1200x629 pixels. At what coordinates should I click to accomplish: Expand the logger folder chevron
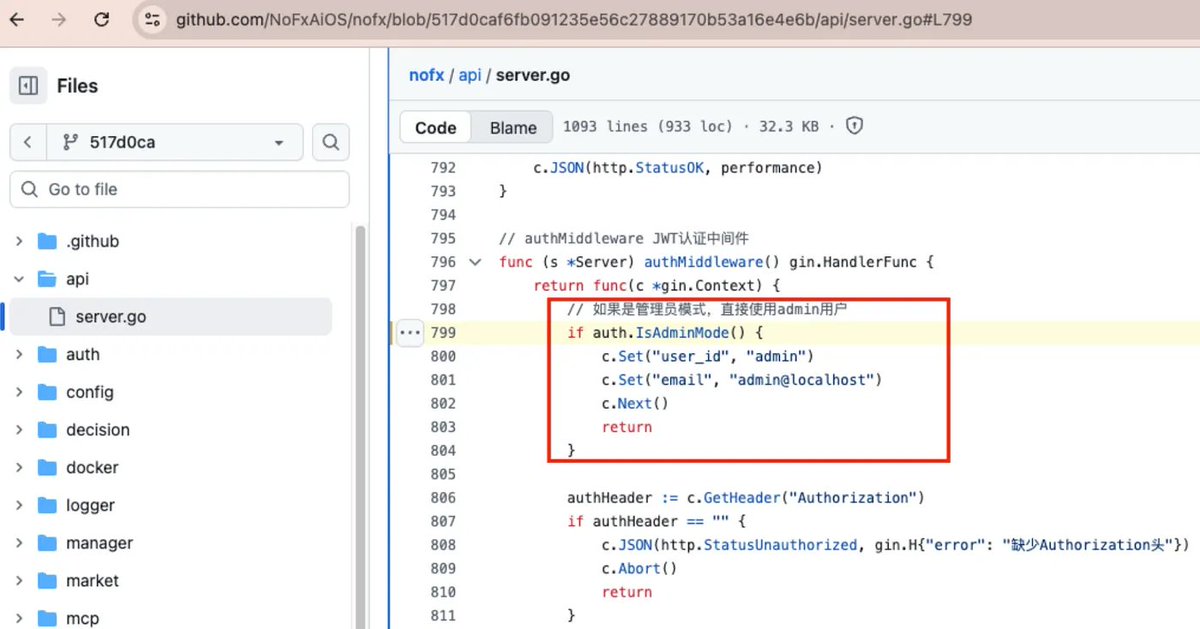click(19, 505)
